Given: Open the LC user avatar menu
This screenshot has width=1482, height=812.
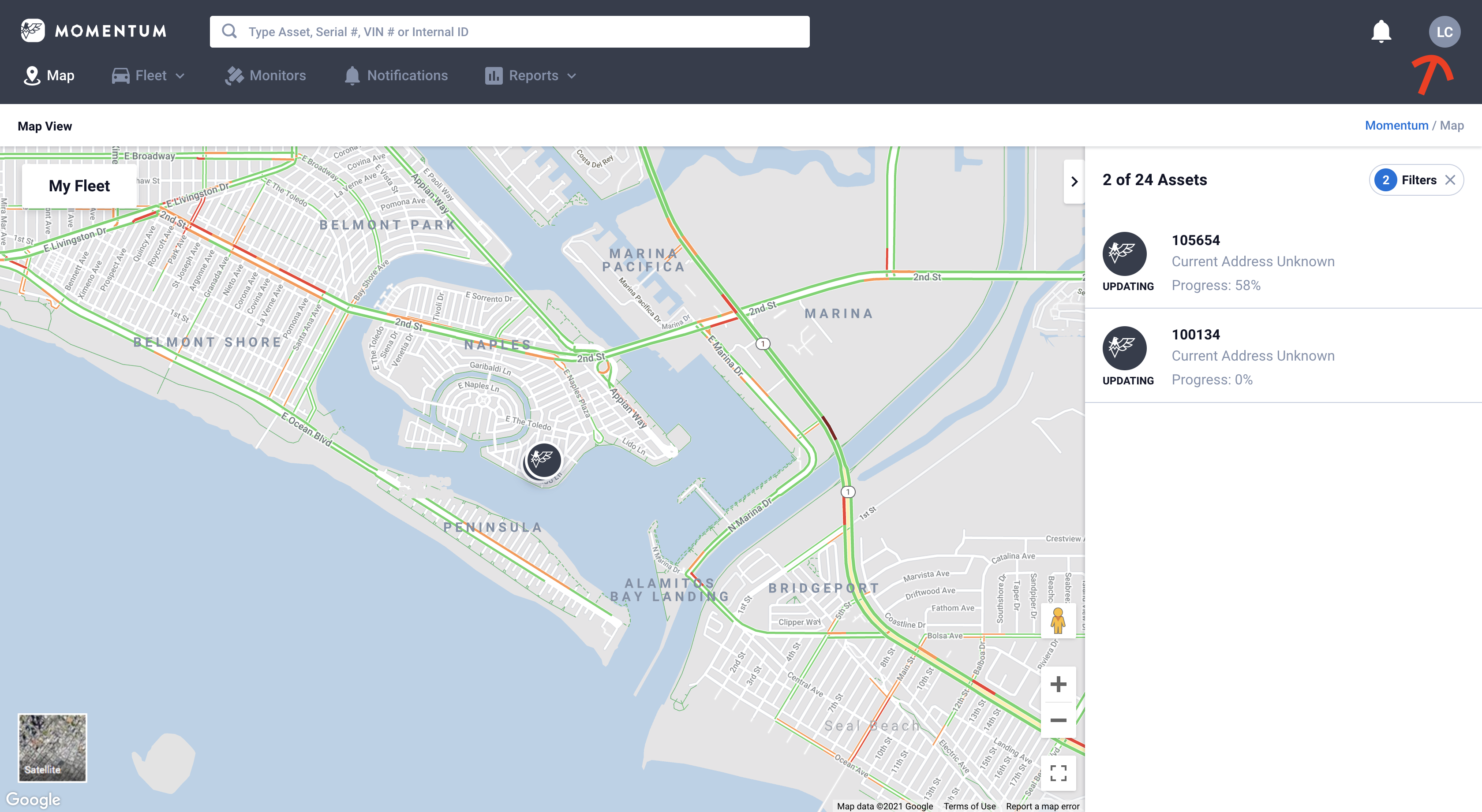Looking at the screenshot, I should pos(1444,32).
